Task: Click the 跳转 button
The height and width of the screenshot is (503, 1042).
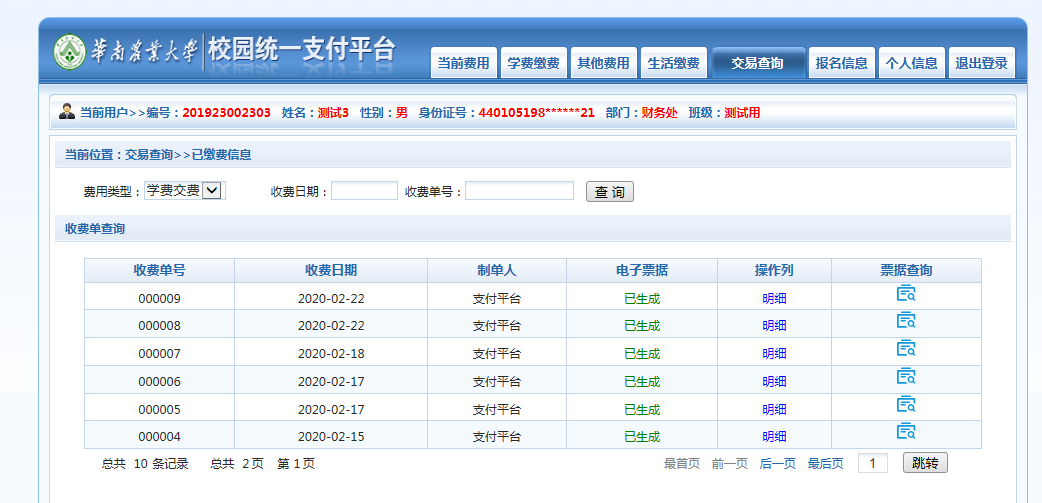Action: click(925, 463)
